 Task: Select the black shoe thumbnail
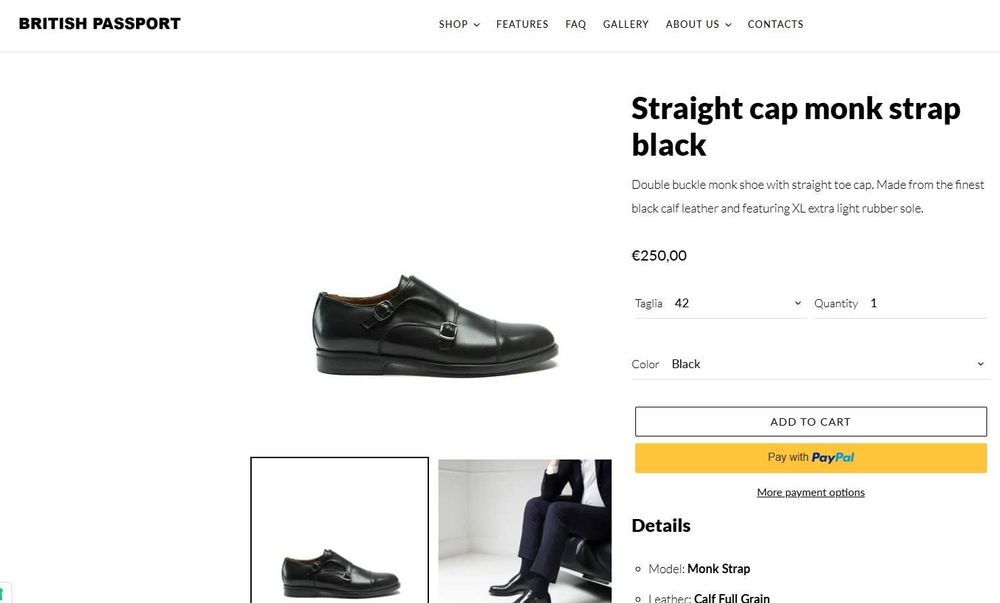click(x=339, y=530)
